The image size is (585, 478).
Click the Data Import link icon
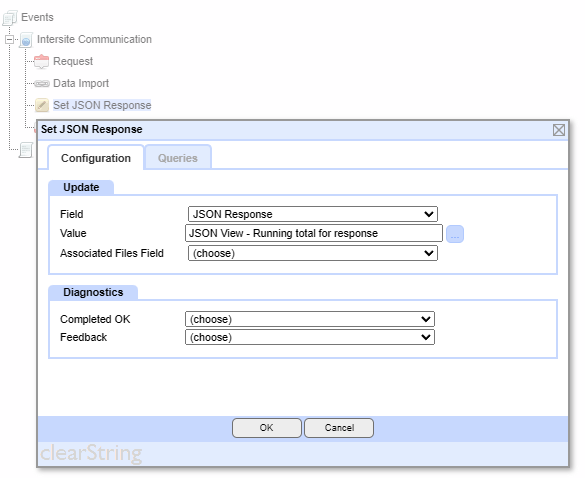click(x=42, y=84)
